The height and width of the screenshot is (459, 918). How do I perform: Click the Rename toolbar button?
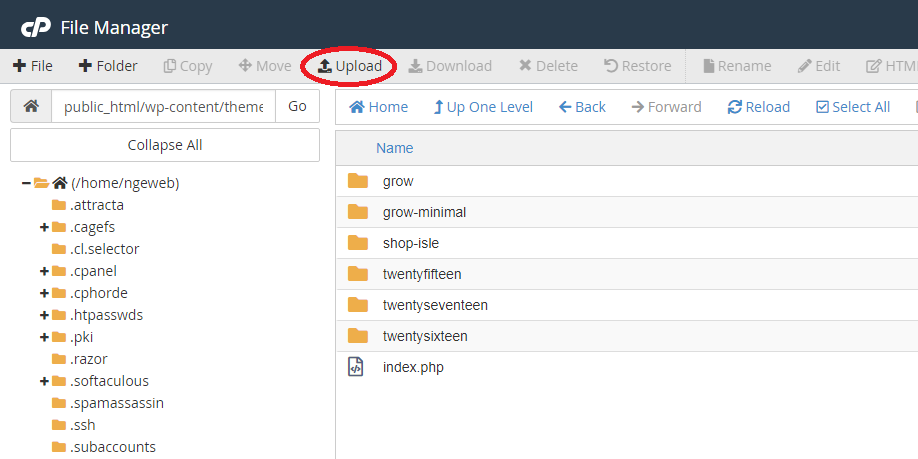click(737, 66)
